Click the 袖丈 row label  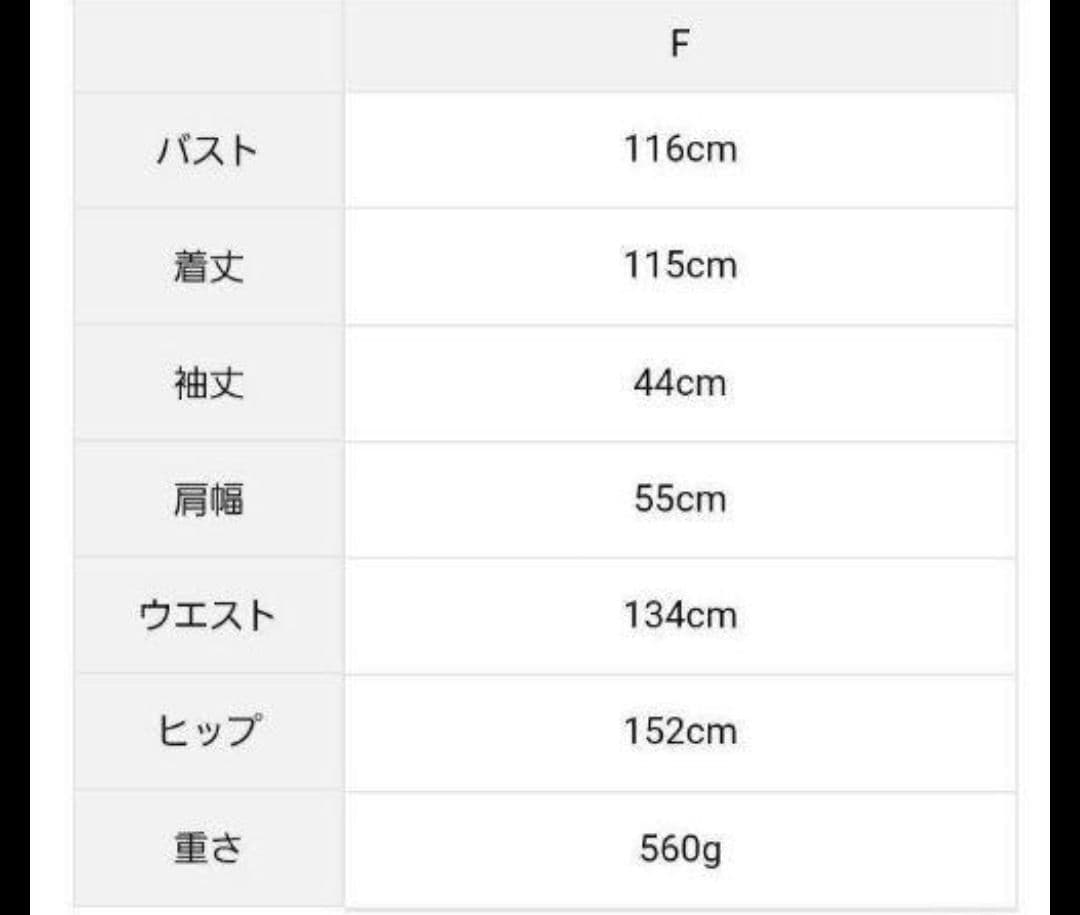point(208,383)
